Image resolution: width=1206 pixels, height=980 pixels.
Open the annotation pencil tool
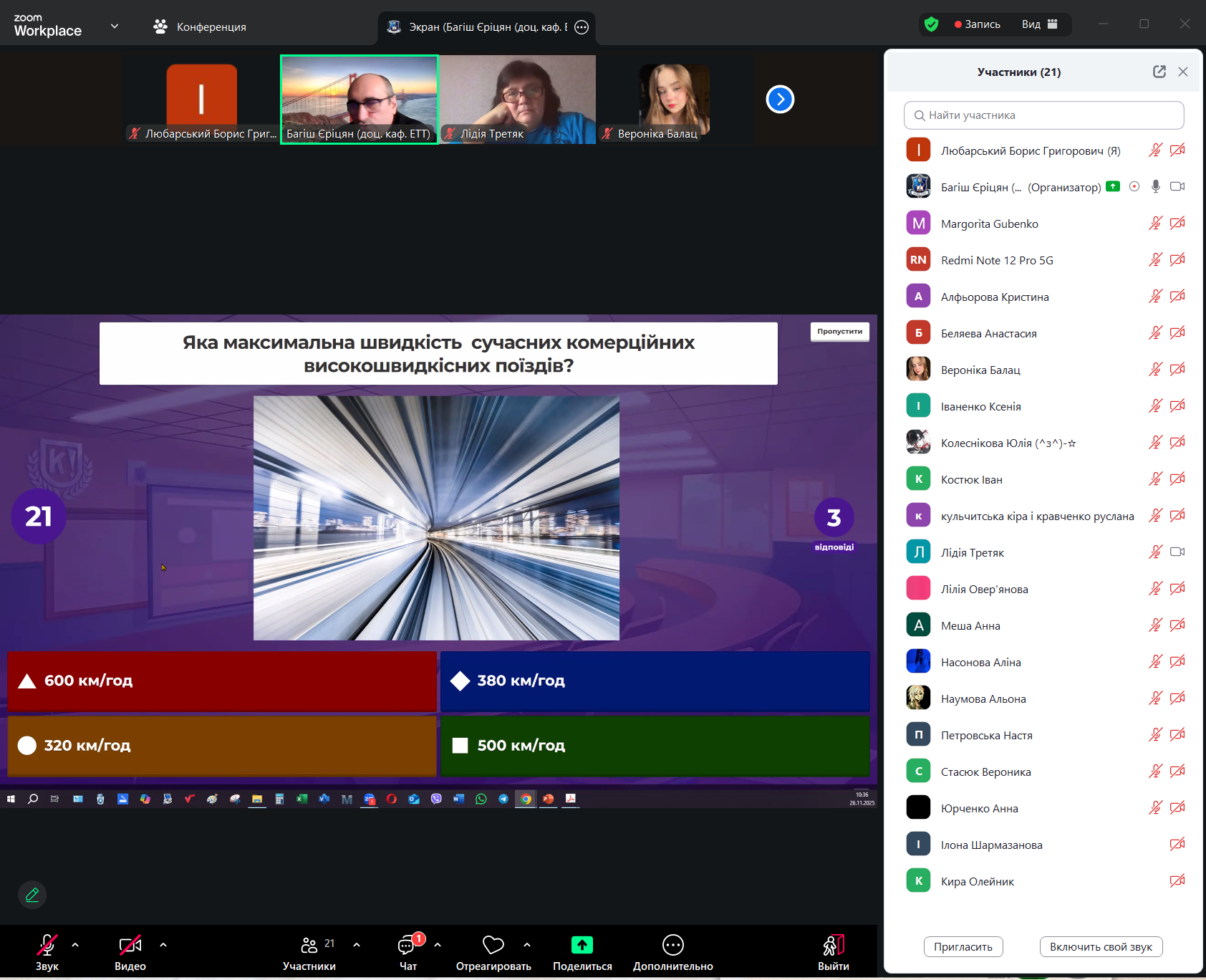(32, 895)
